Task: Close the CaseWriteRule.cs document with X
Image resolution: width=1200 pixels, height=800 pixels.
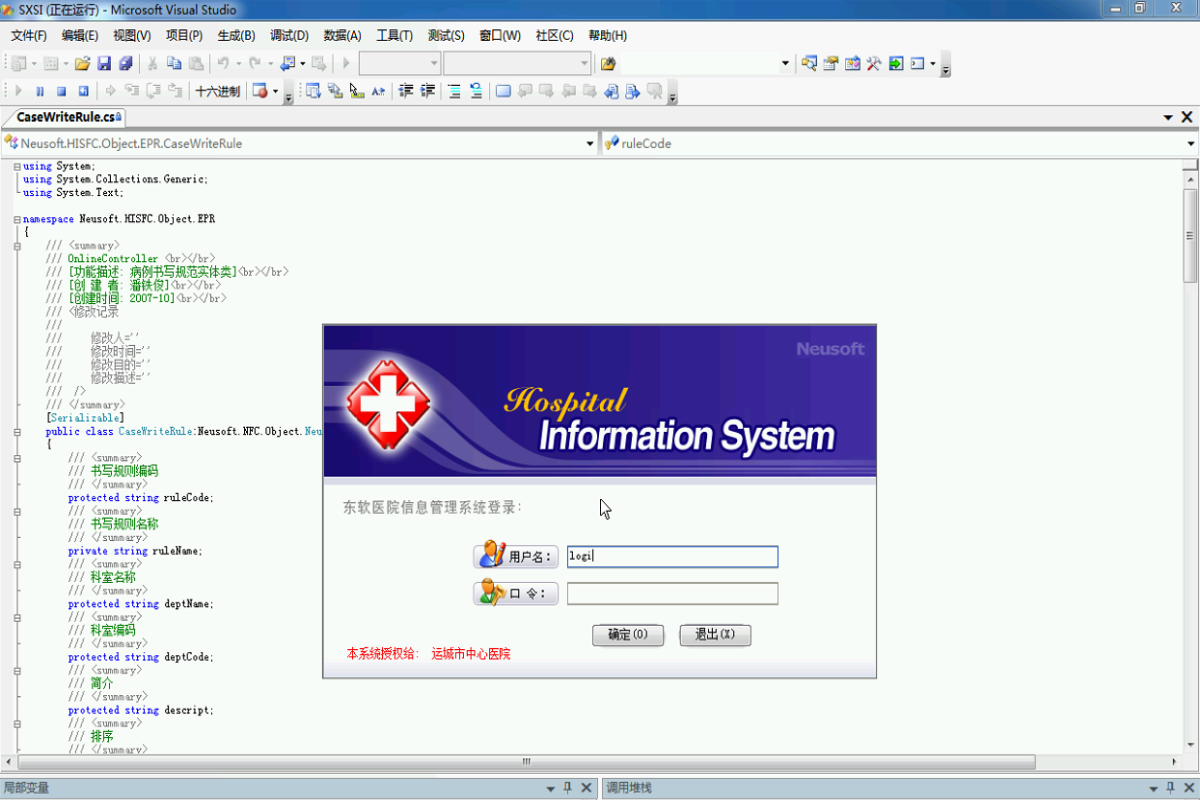Action: click(x=1187, y=117)
